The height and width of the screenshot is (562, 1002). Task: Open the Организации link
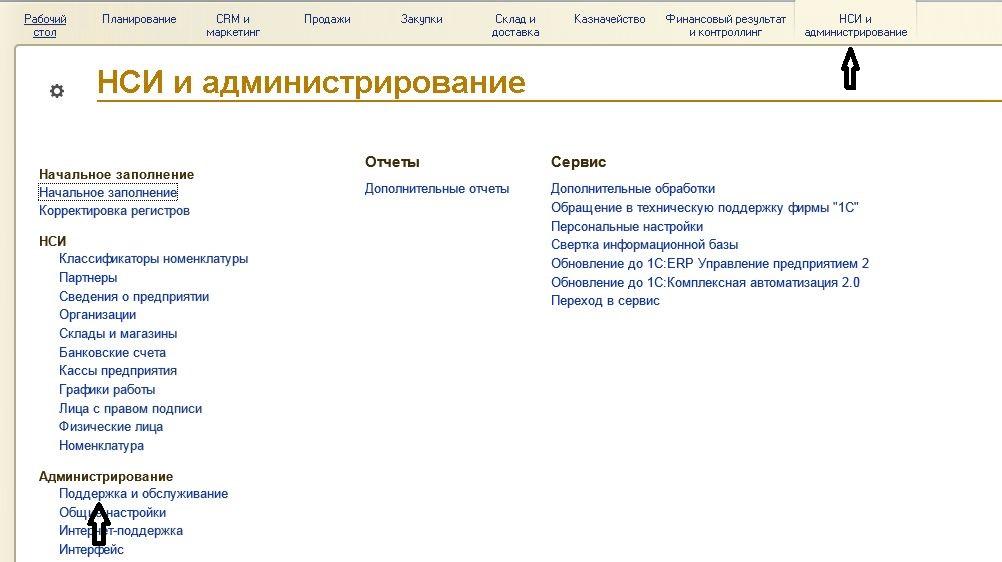[x=98, y=315]
